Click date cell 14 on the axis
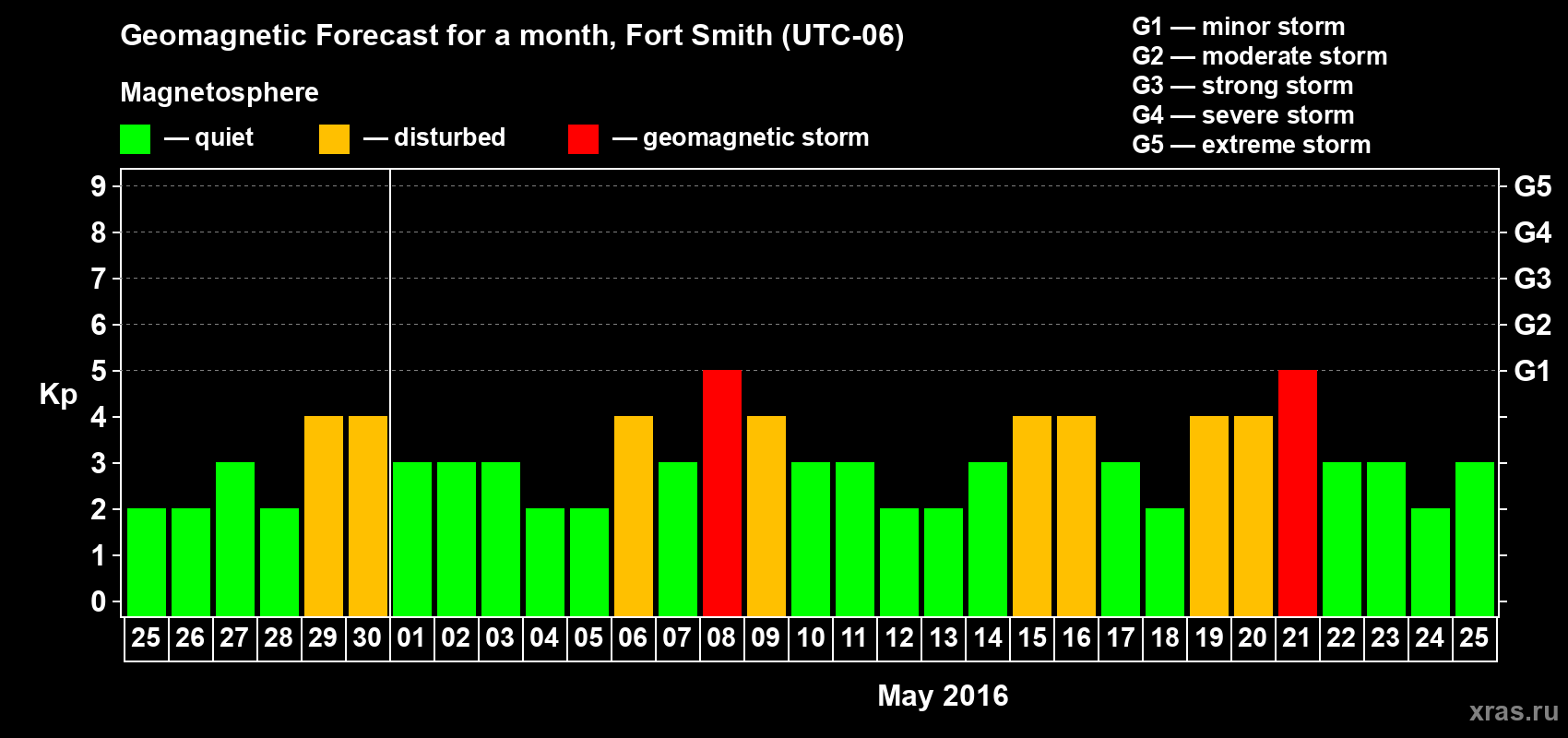1568x738 pixels. (x=988, y=638)
